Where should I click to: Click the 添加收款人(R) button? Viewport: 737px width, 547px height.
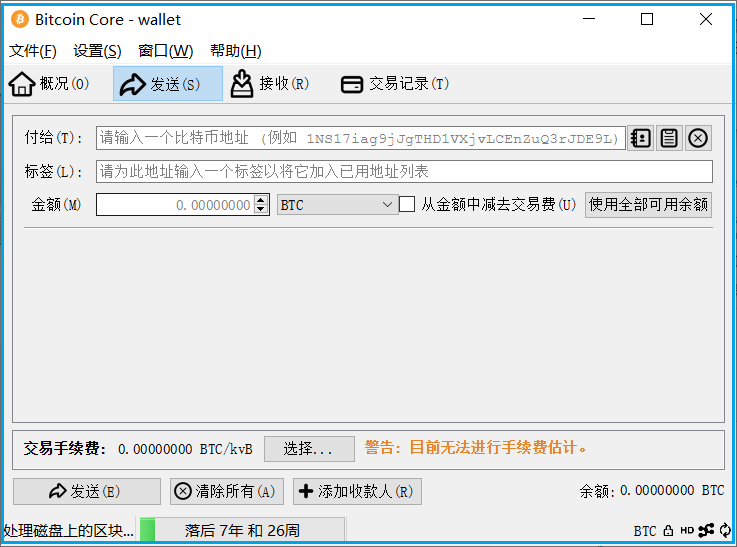point(357,492)
